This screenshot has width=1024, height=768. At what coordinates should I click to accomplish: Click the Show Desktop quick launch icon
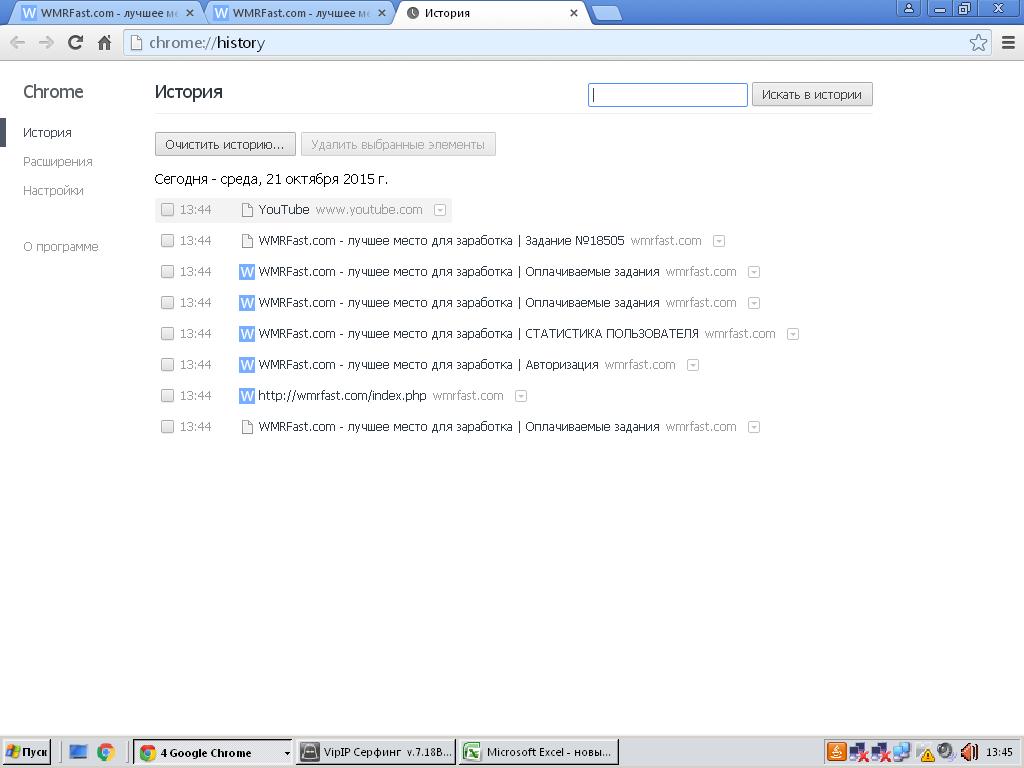tap(78, 752)
